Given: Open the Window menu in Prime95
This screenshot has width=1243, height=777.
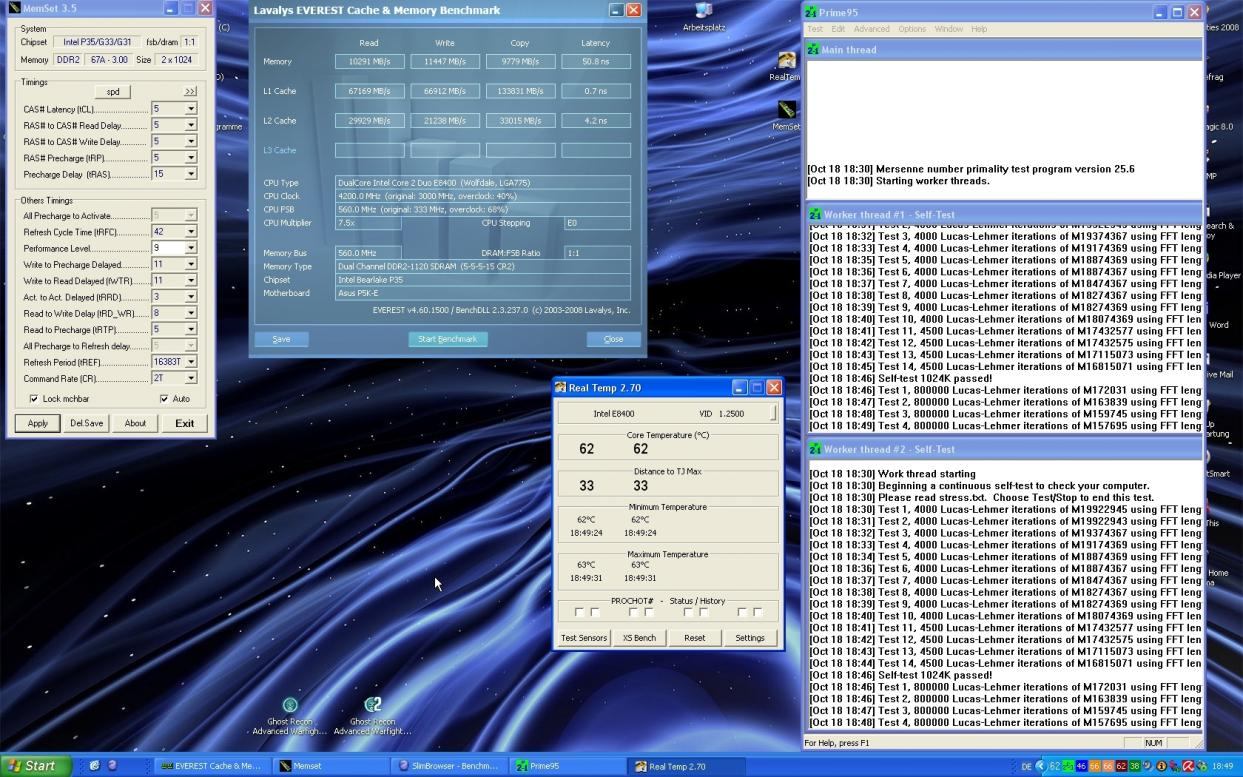Looking at the screenshot, I should (x=949, y=29).
